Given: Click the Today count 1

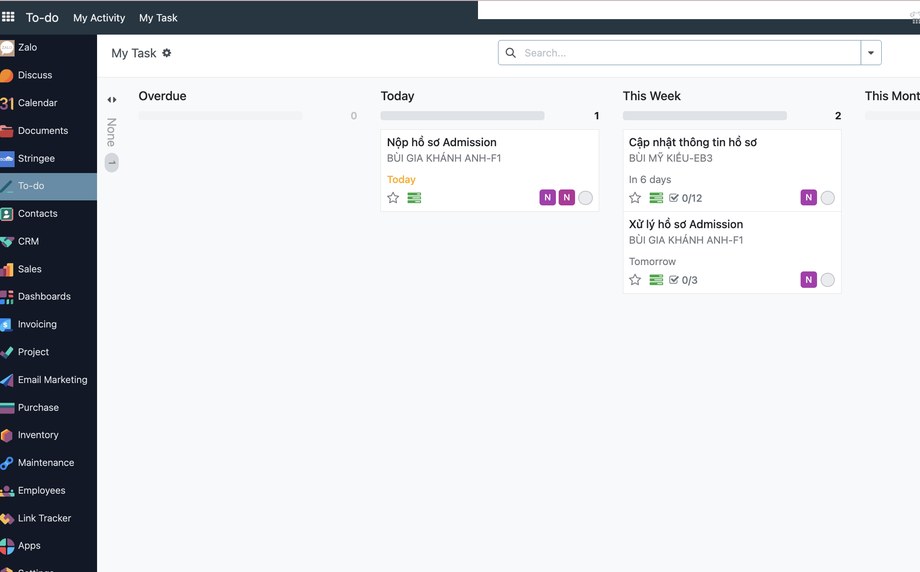Looking at the screenshot, I should pos(596,116).
